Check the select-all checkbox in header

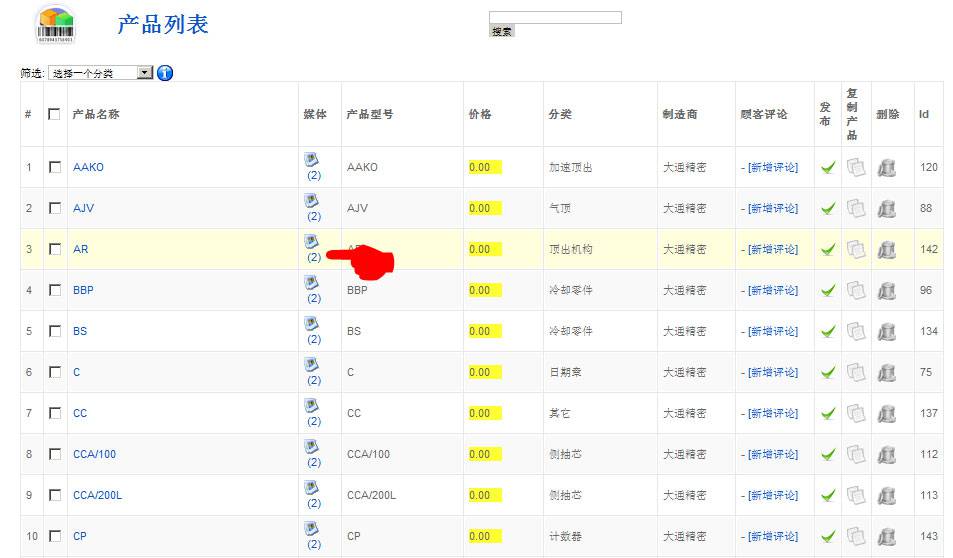tap(54, 114)
